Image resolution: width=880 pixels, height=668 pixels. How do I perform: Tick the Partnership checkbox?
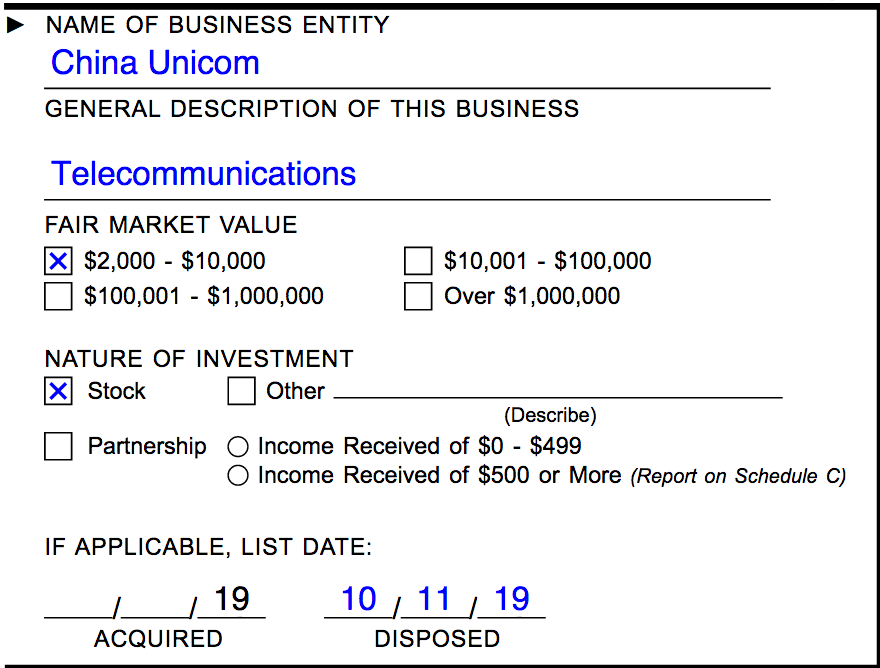tap(58, 446)
